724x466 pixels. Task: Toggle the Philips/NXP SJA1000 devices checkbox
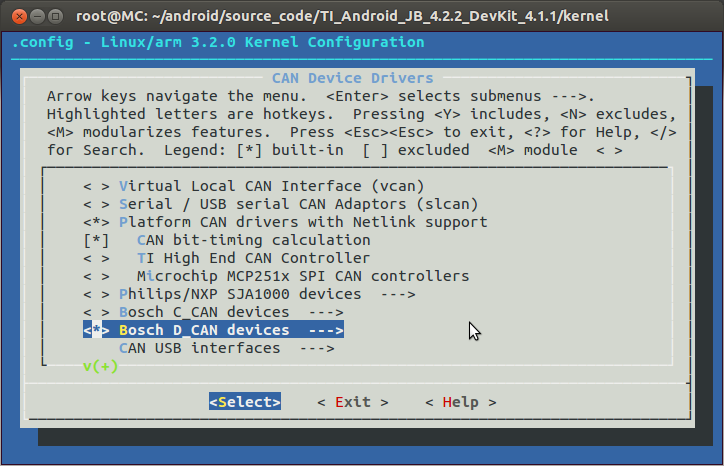(96, 294)
